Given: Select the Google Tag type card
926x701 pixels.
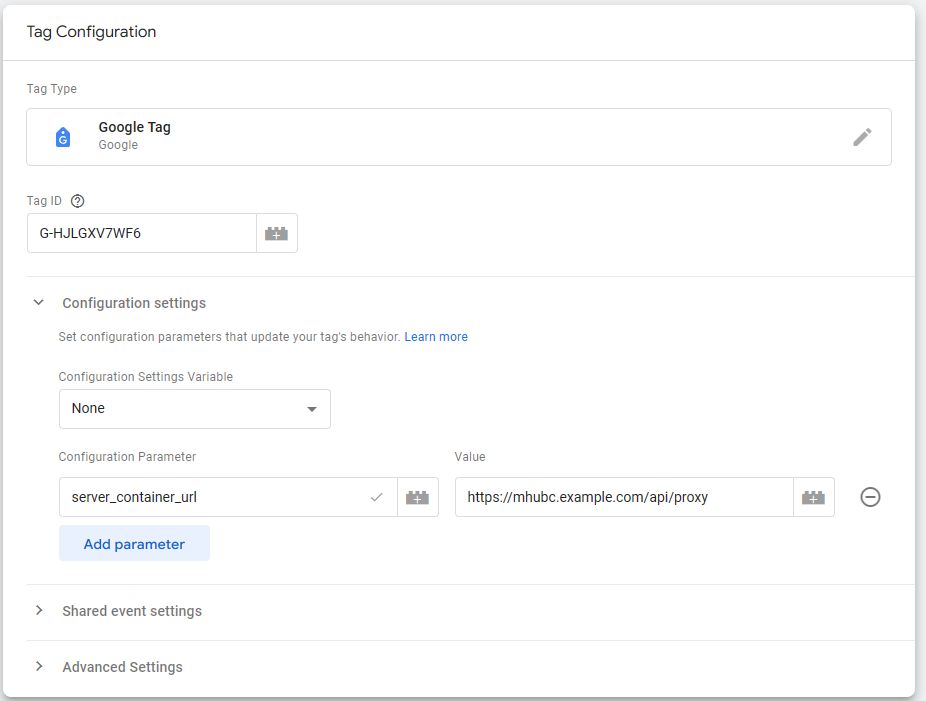Looking at the screenshot, I should tap(459, 137).
